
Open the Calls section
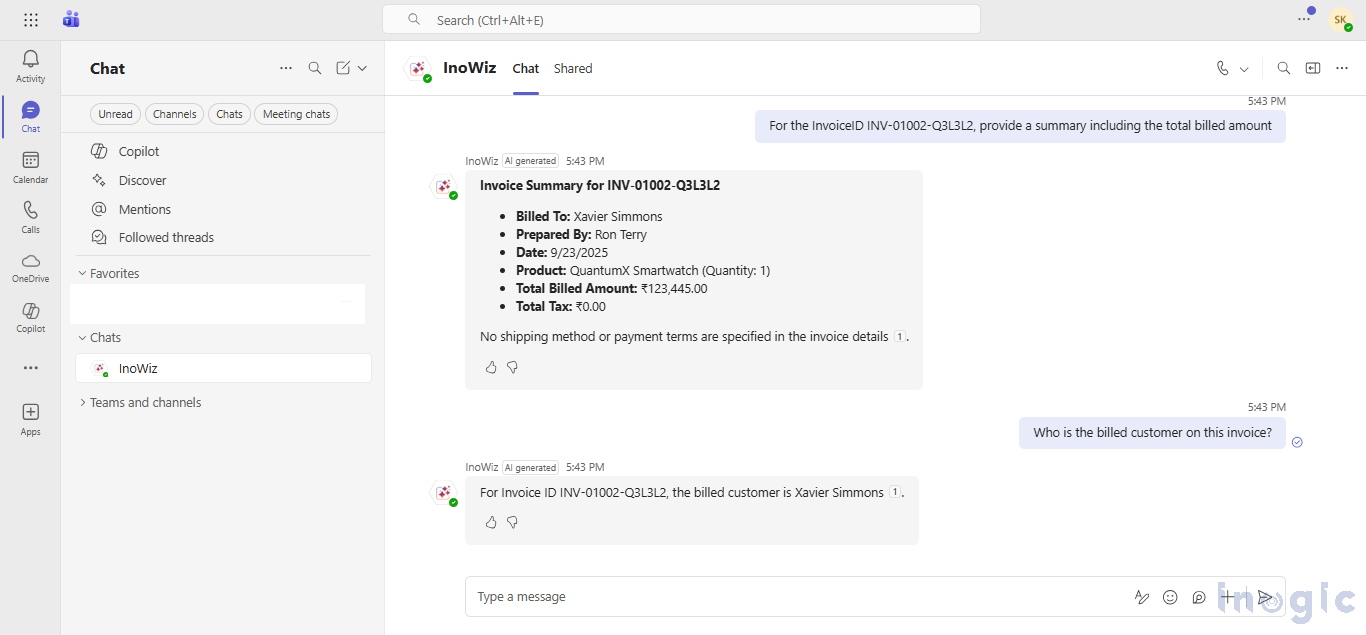[31, 216]
